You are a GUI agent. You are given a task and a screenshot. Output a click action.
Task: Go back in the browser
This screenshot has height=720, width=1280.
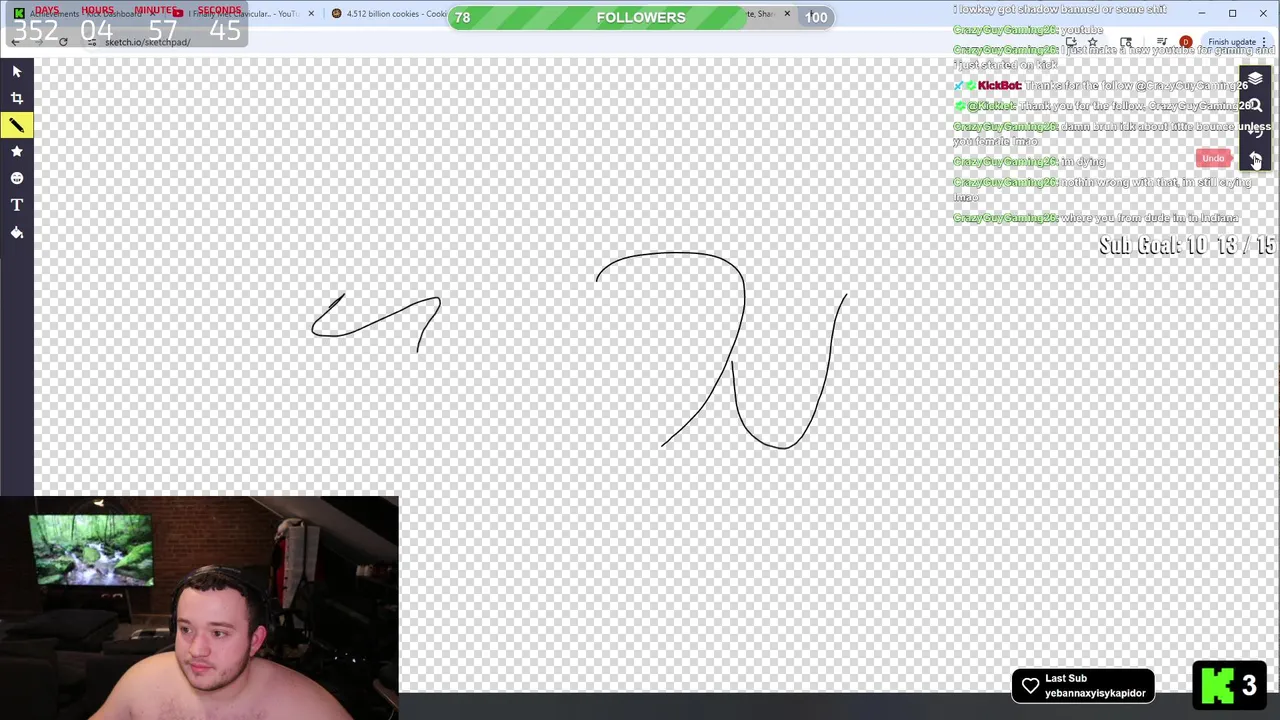coord(15,42)
